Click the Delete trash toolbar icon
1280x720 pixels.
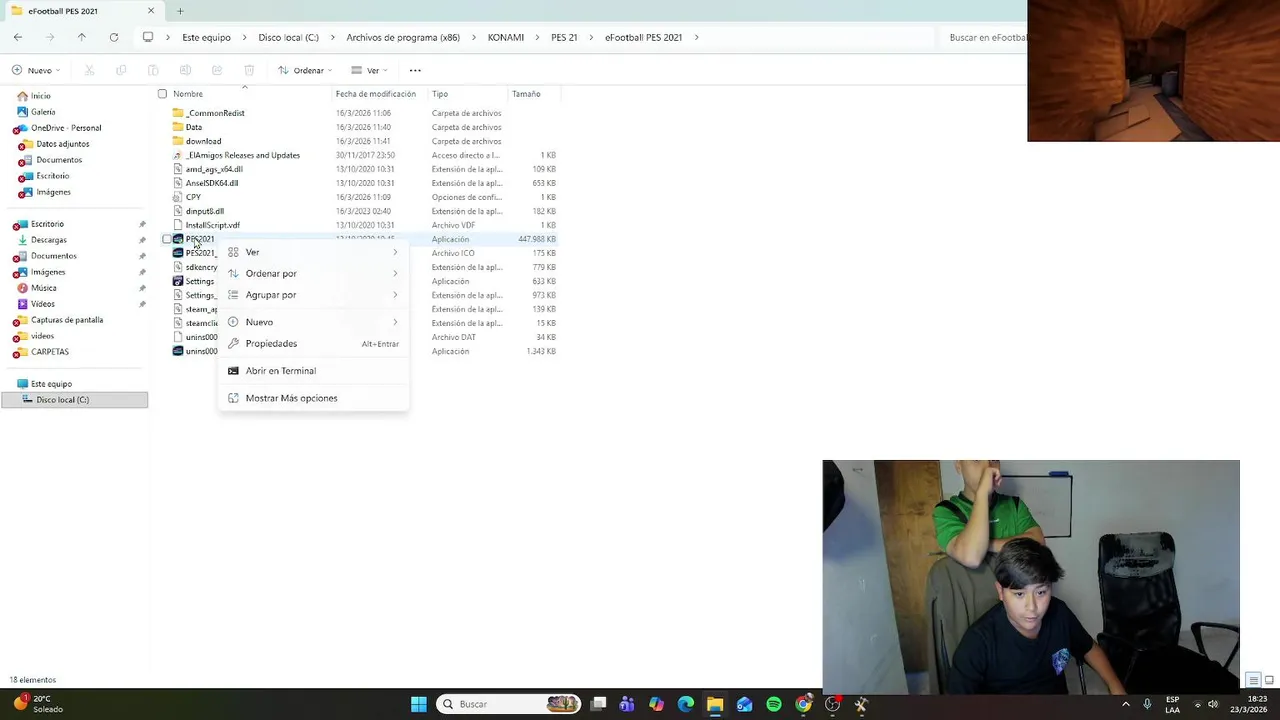click(249, 70)
